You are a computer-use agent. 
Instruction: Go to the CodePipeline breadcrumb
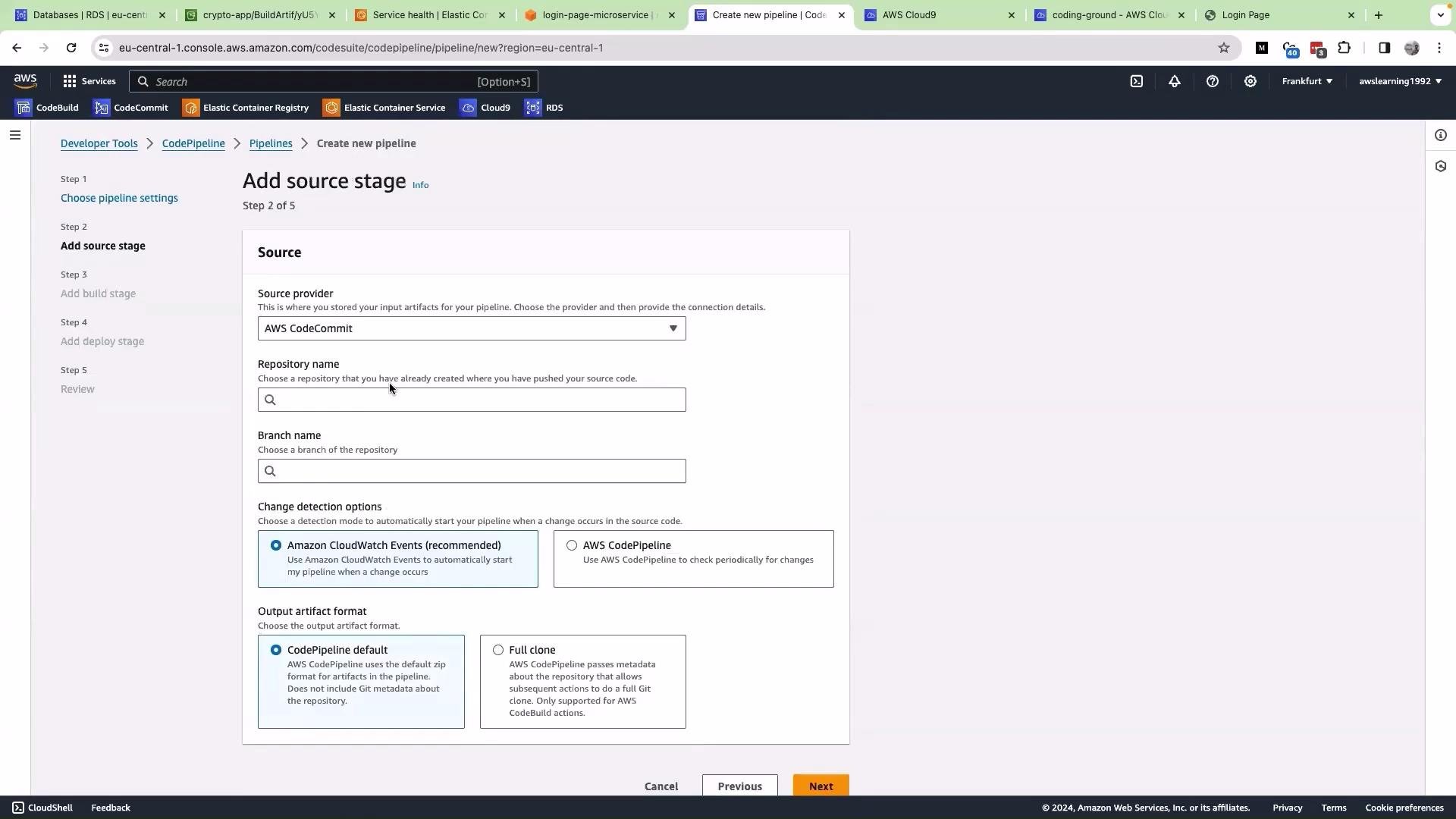click(x=193, y=143)
